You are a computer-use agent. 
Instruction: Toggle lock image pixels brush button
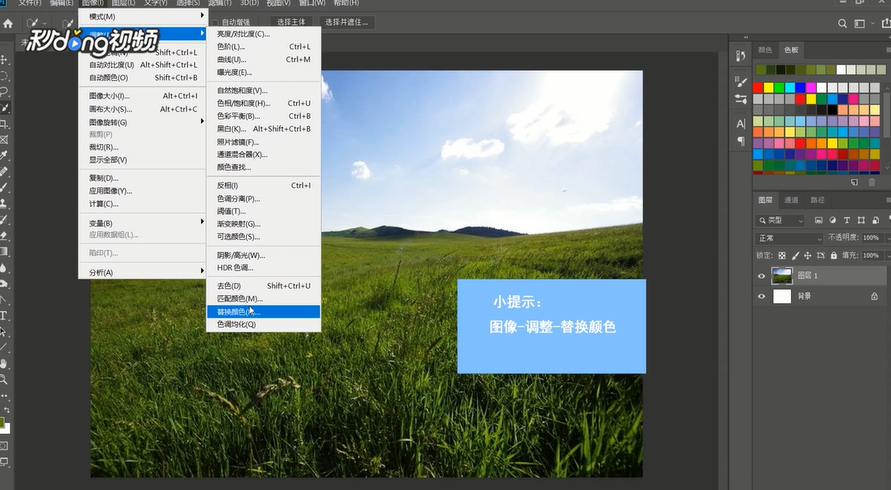(795, 256)
